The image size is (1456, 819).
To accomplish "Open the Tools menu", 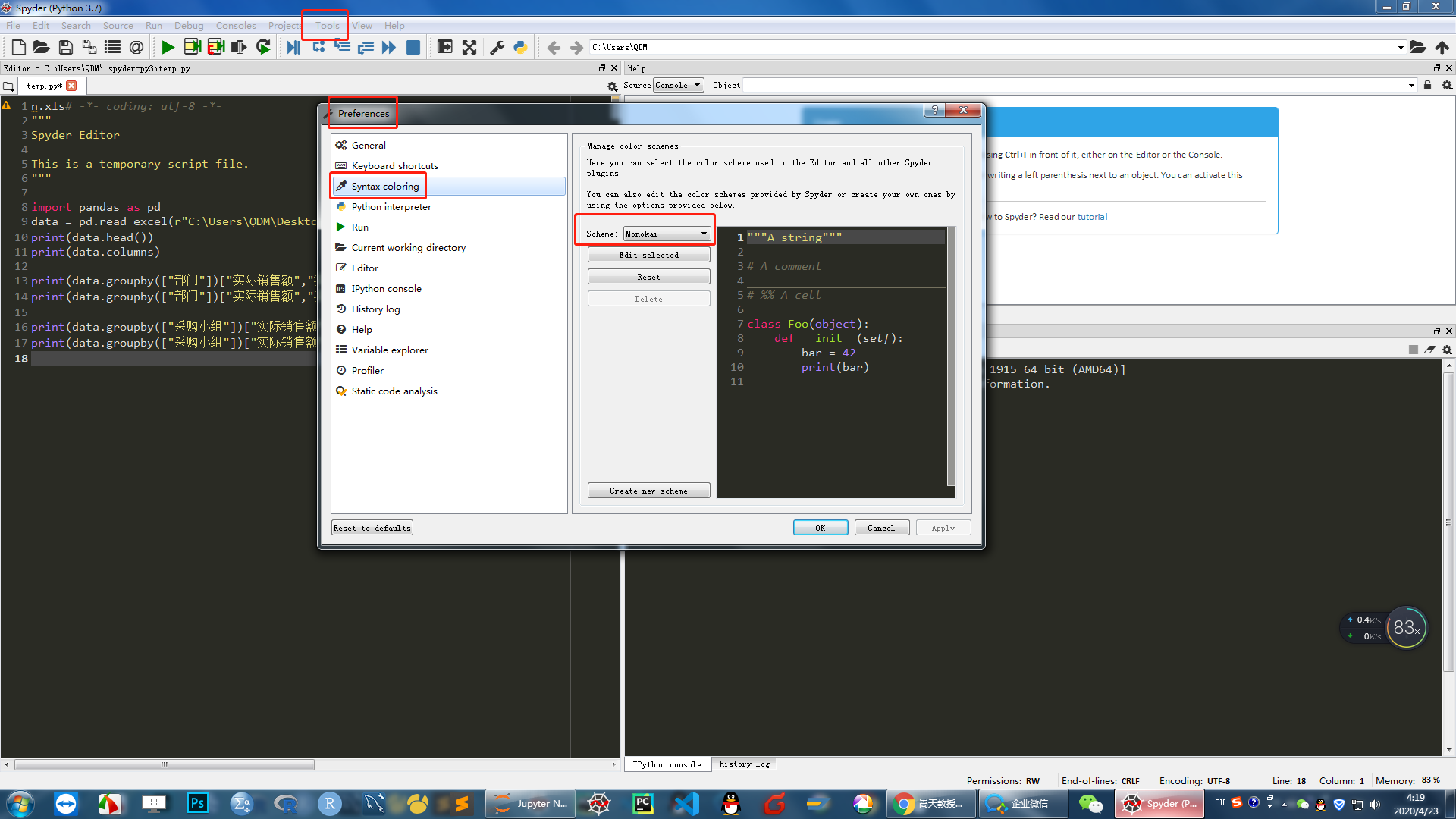I will click(327, 25).
